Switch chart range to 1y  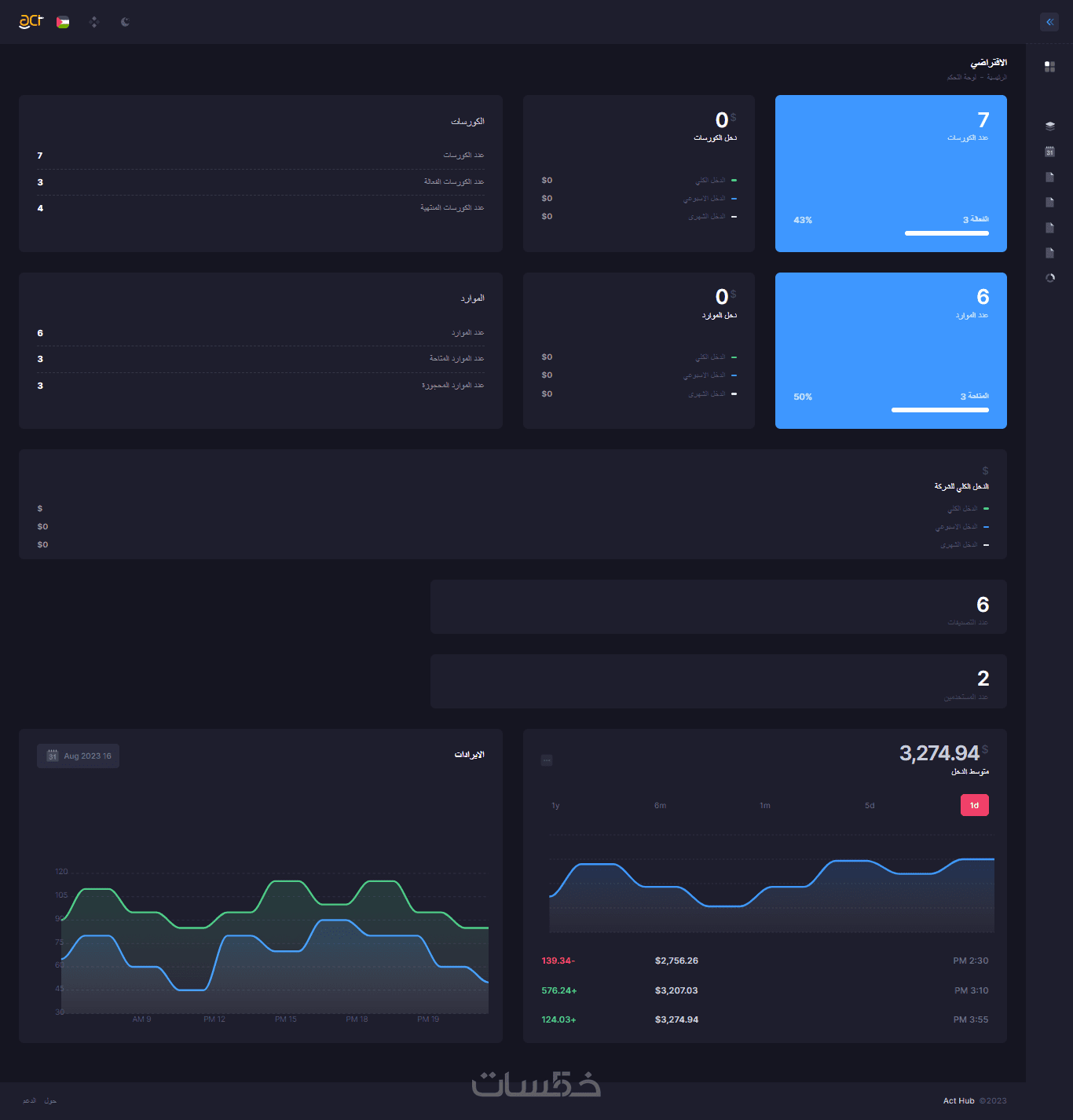[555, 805]
